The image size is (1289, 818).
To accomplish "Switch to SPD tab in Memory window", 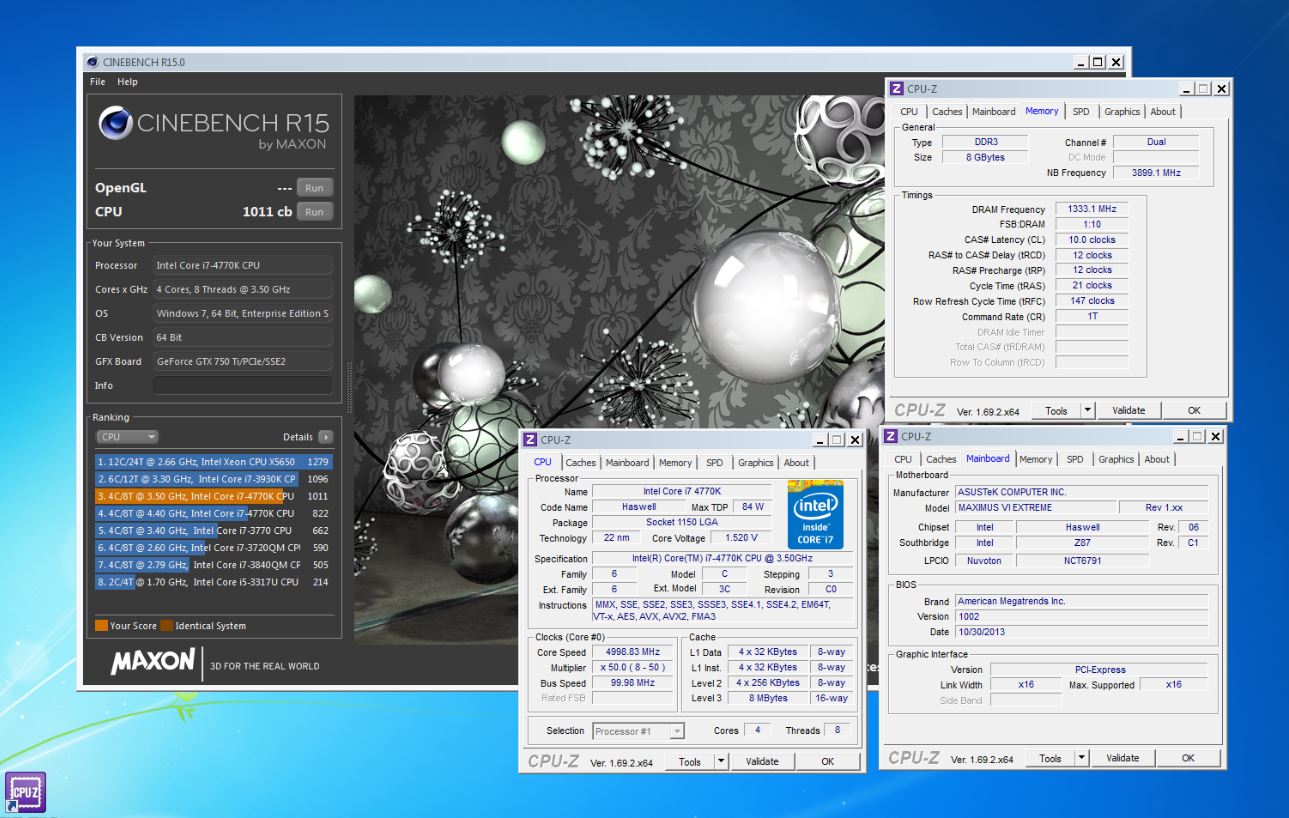I will pos(1081,111).
